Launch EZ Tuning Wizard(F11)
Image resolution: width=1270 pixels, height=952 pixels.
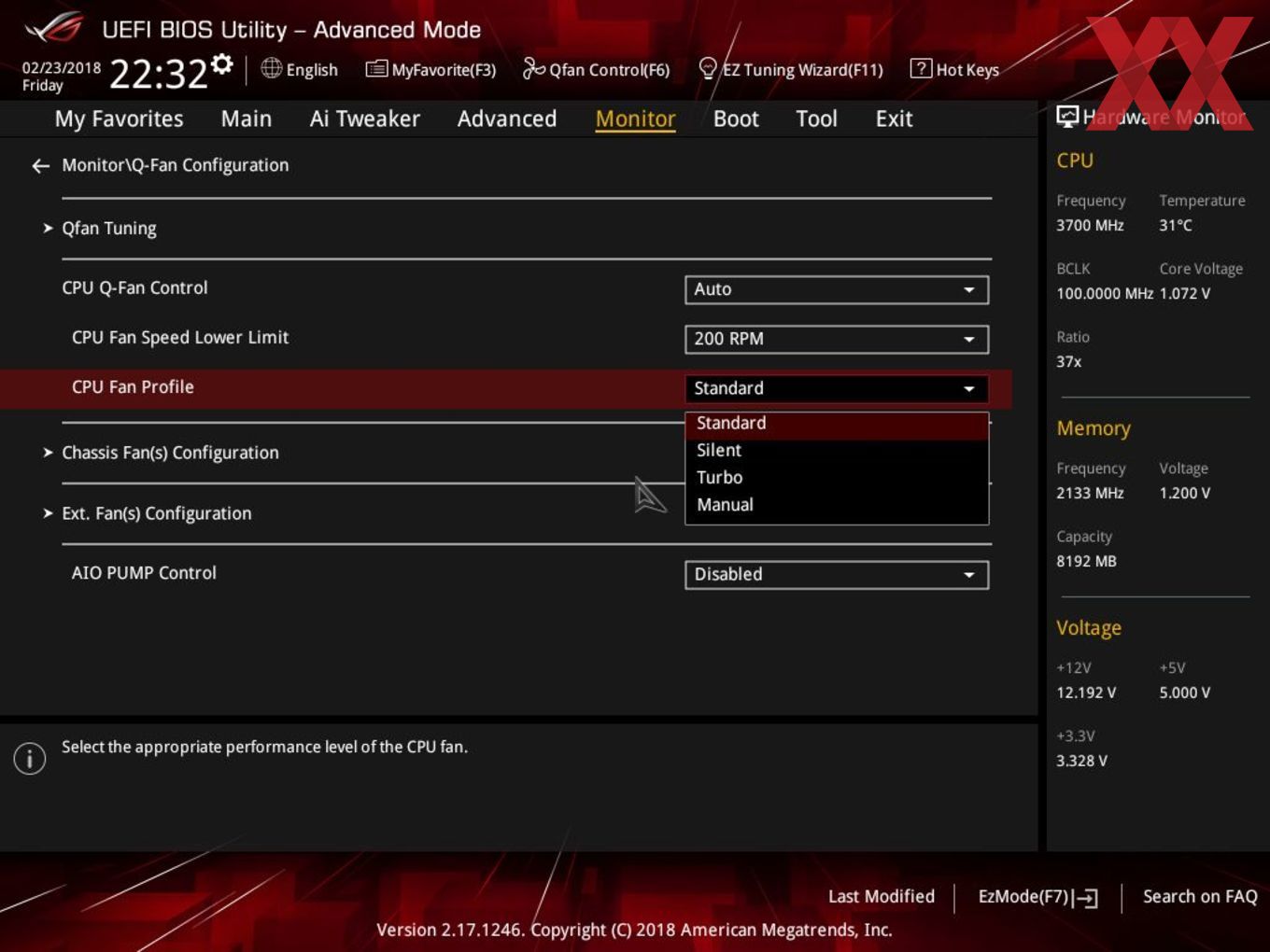click(791, 69)
